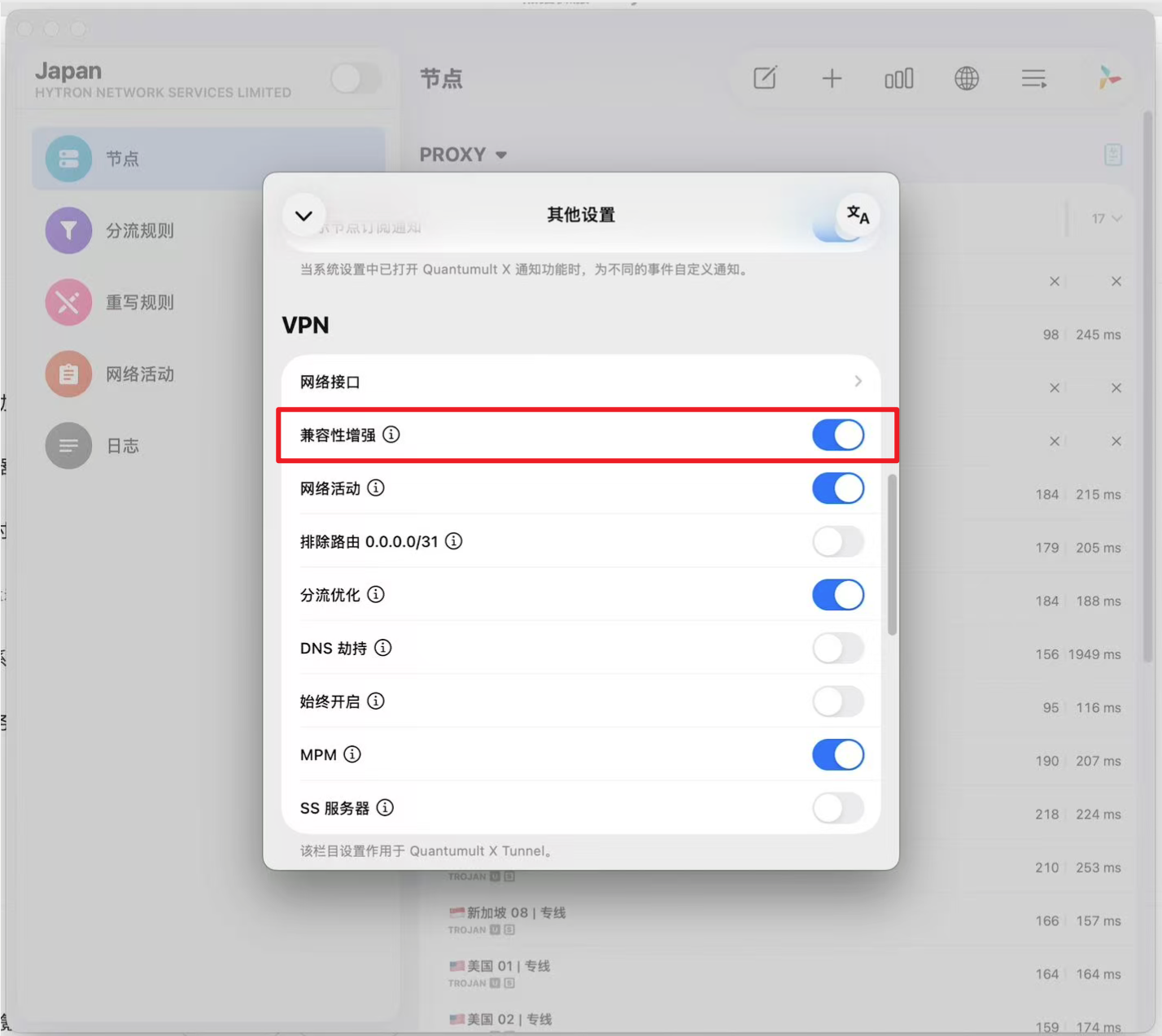The image size is (1162, 1036).
Task: Open the 网络接口 settings row
Action: [581, 382]
